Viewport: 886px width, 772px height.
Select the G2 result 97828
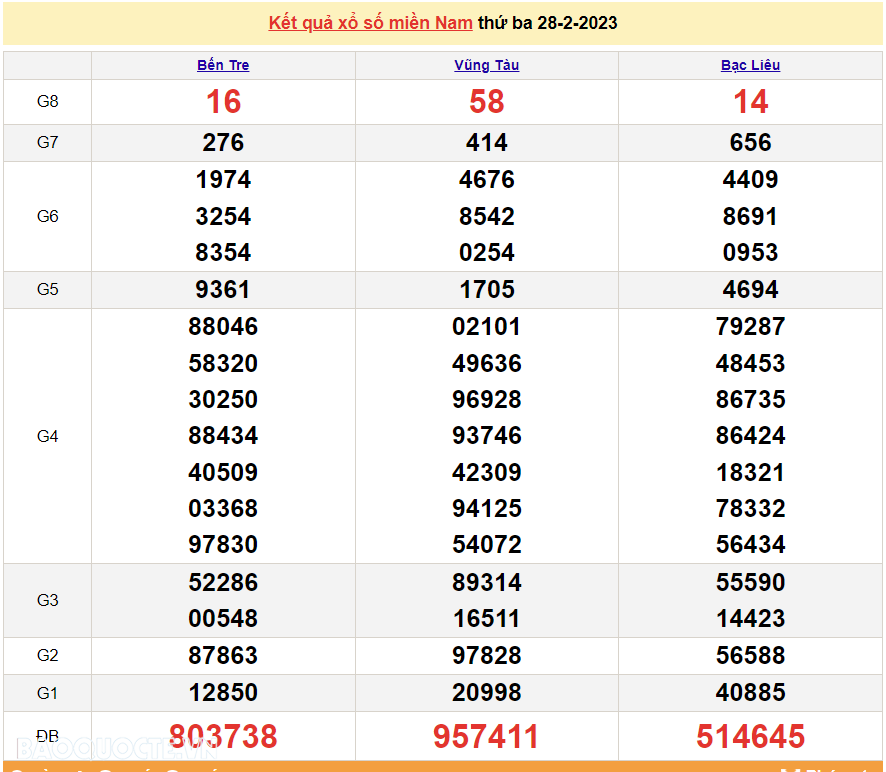pos(486,656)
